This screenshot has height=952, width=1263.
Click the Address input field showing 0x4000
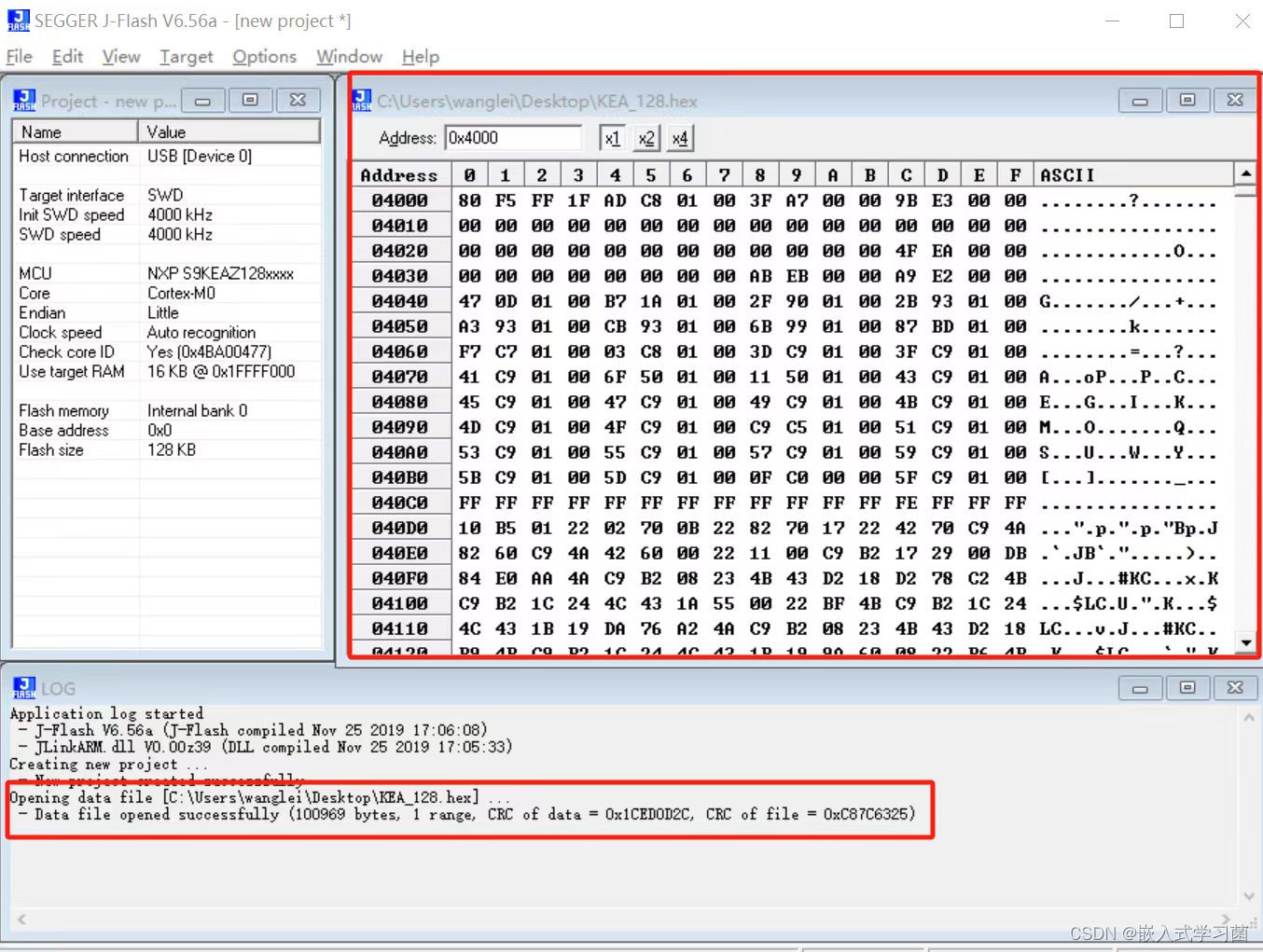pos(513,137)
